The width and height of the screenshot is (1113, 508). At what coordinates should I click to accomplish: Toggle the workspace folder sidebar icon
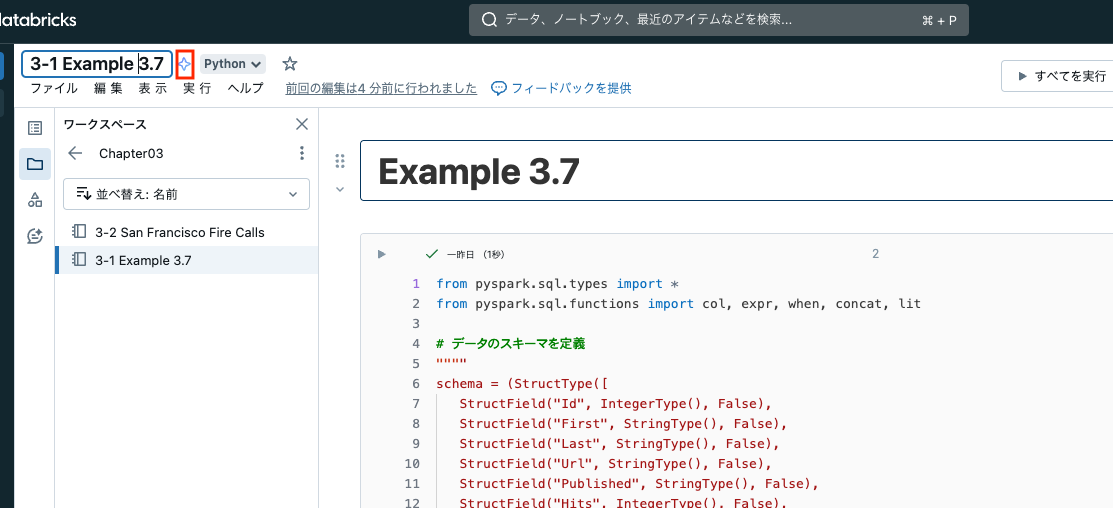point(35,165)
